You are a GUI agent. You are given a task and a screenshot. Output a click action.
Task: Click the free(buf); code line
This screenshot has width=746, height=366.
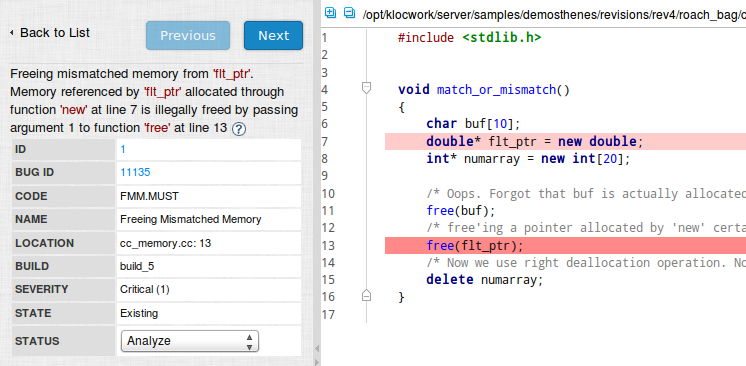pyautogui.click(x=461, y=211)
